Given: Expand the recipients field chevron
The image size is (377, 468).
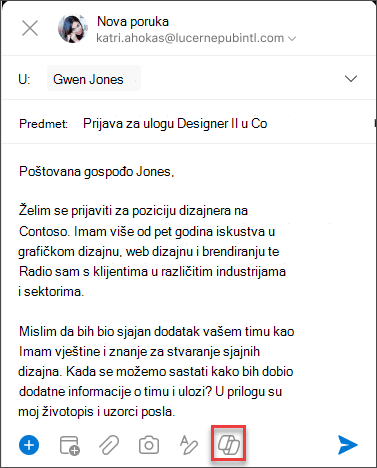Looking at the screenshot, I should point(351,79).
